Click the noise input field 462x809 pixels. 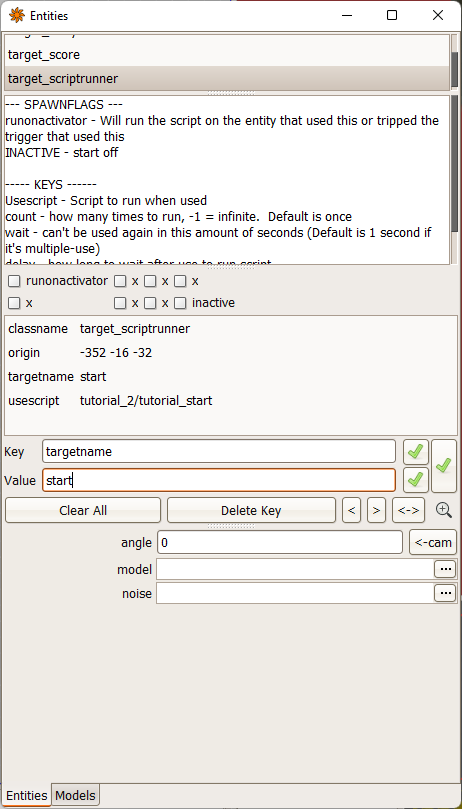click(295, 593)
